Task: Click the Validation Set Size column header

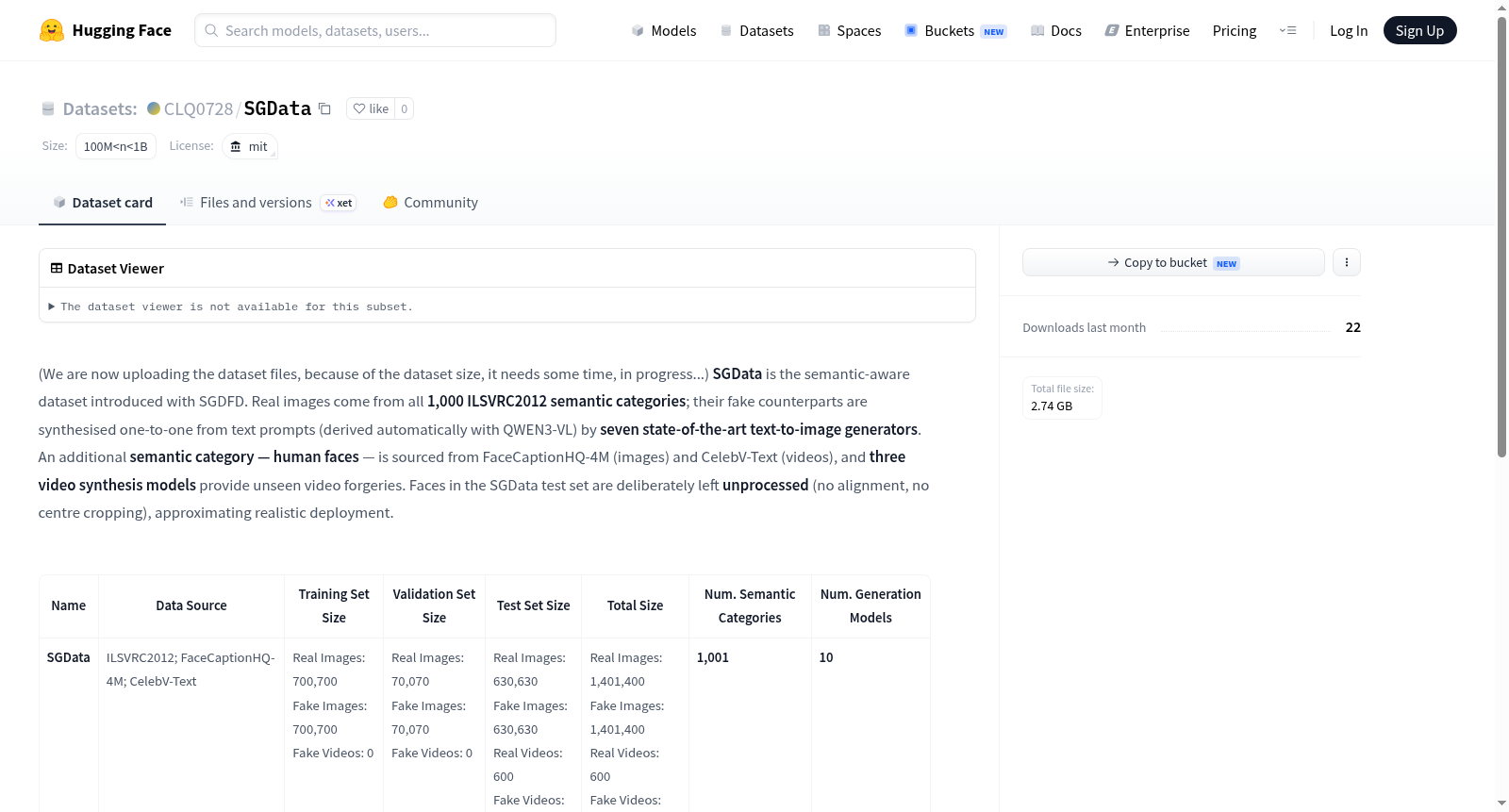Action: [x=434, y=605]
